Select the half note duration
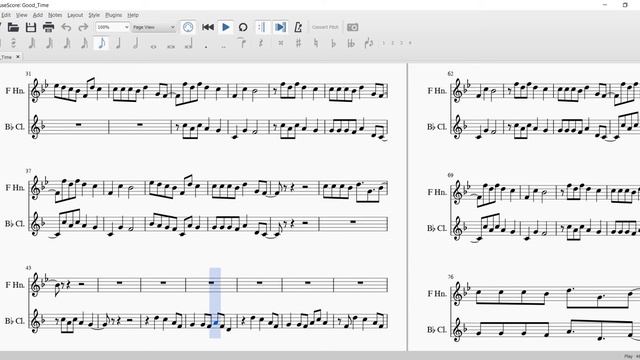Image resolution: width=640 pixels, height=360 pixels. 136,43
